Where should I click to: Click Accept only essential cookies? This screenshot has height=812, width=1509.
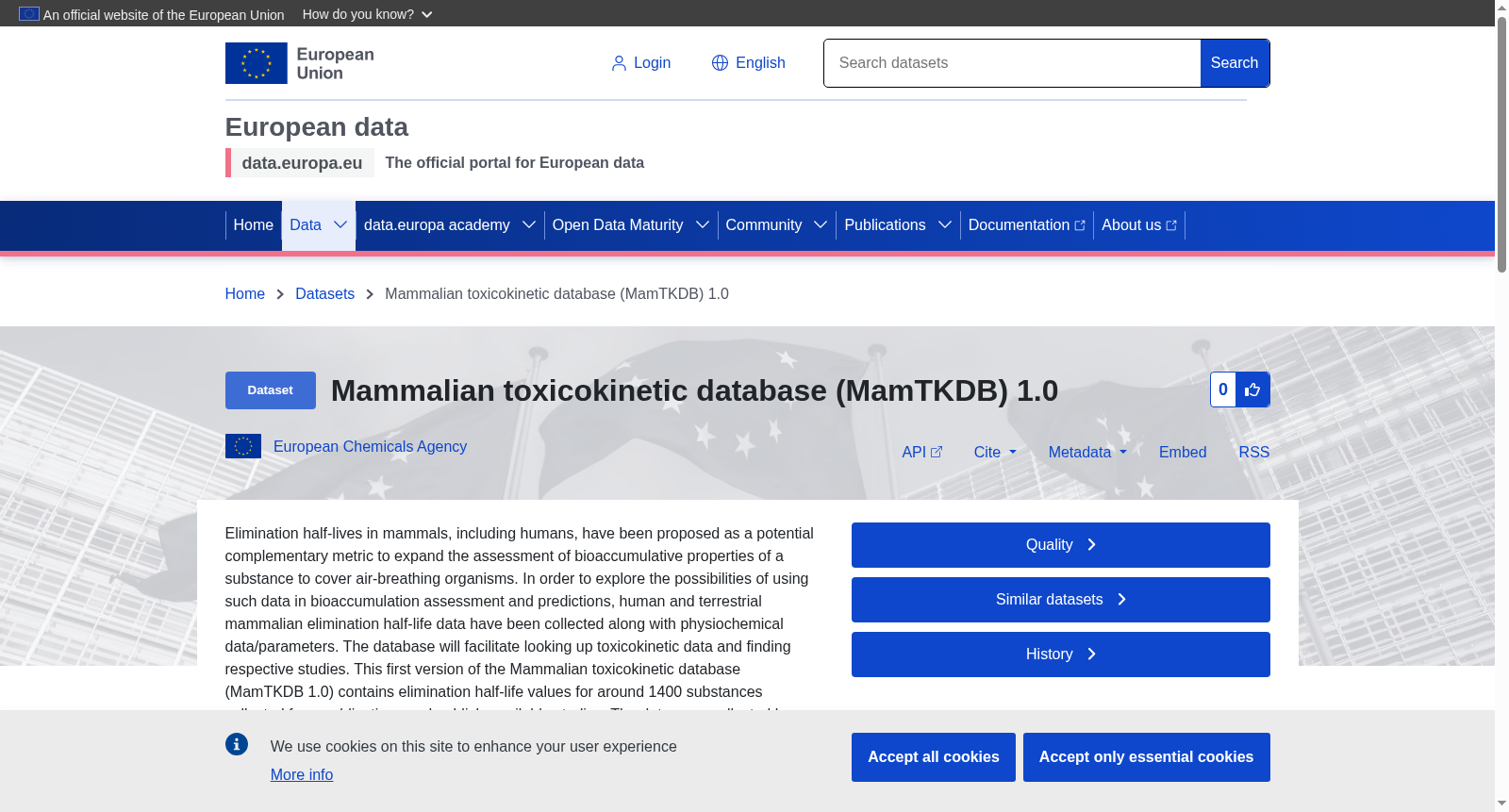click(x=1147, y=757)
